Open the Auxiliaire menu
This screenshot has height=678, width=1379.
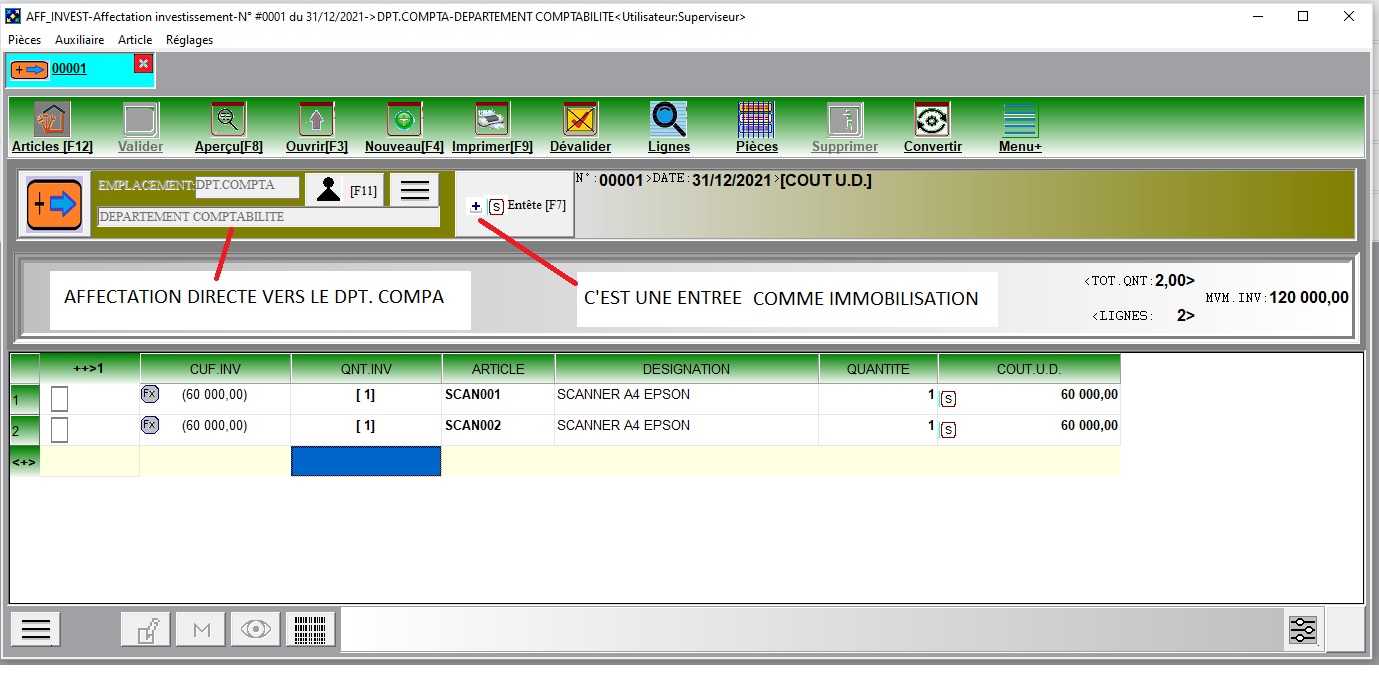(x=79, y=40)
